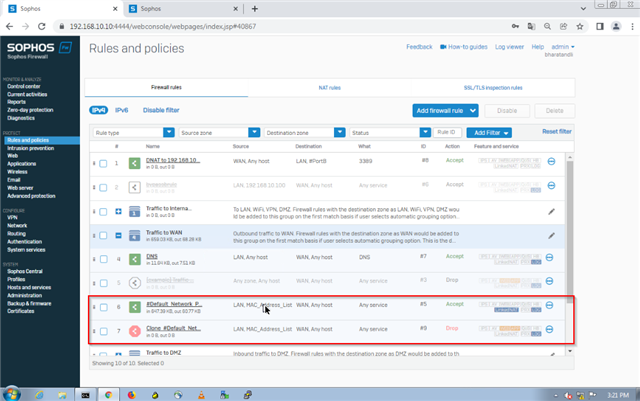
Task: Open options menu for rule #5
Action: click(x=549, y=305)
